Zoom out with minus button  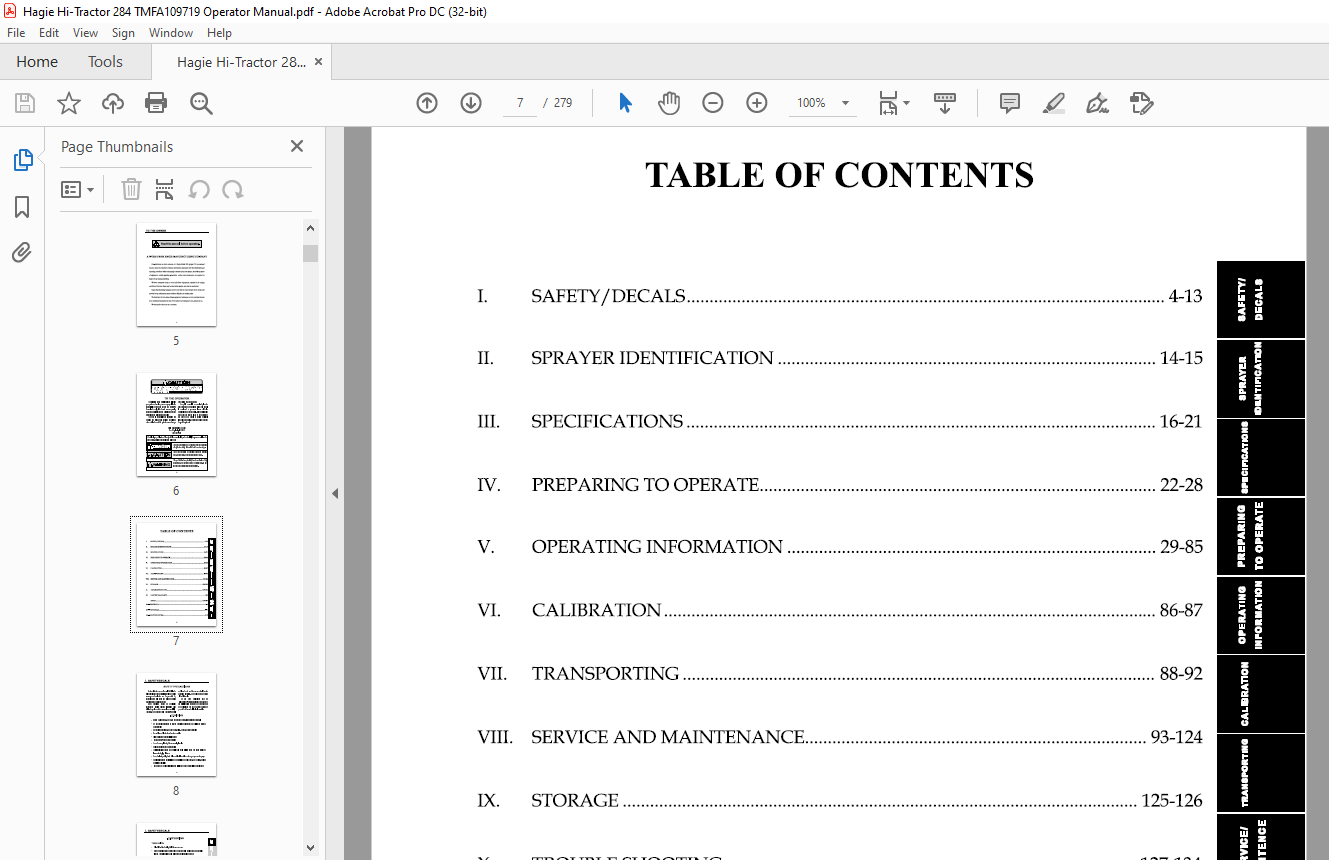click(x=713, y=103)
